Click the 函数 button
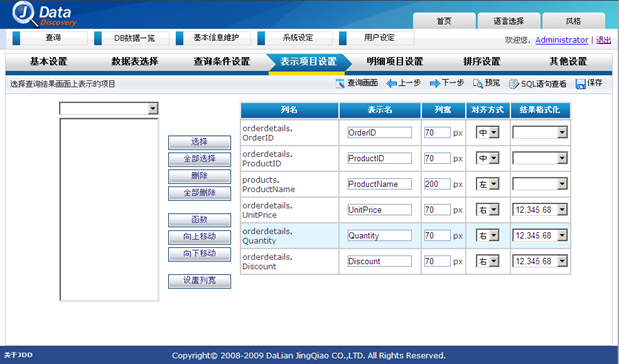The width and height of the screenshot is (619, 364). 199,220
